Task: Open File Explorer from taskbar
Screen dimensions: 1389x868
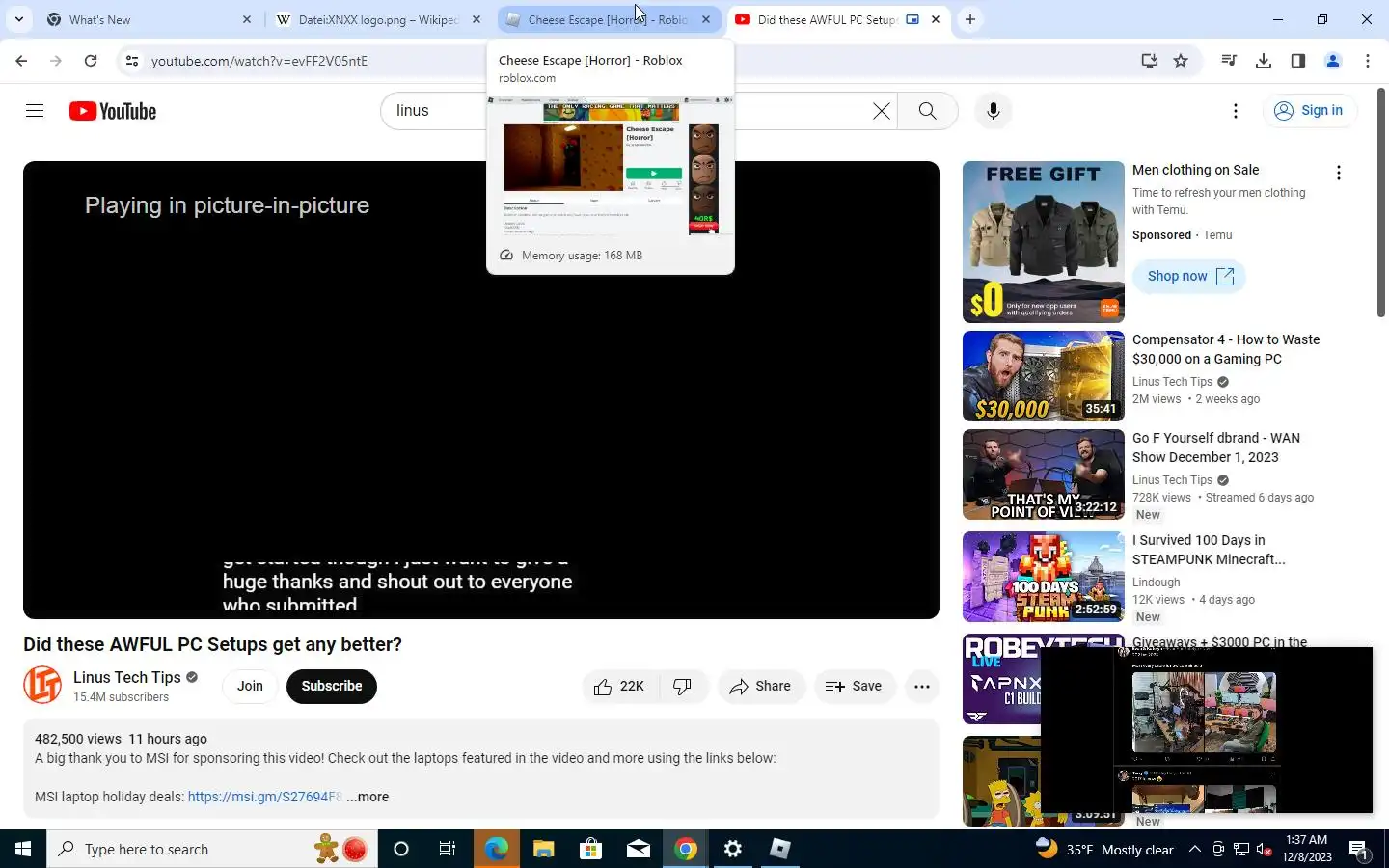Action: (544, 849)
